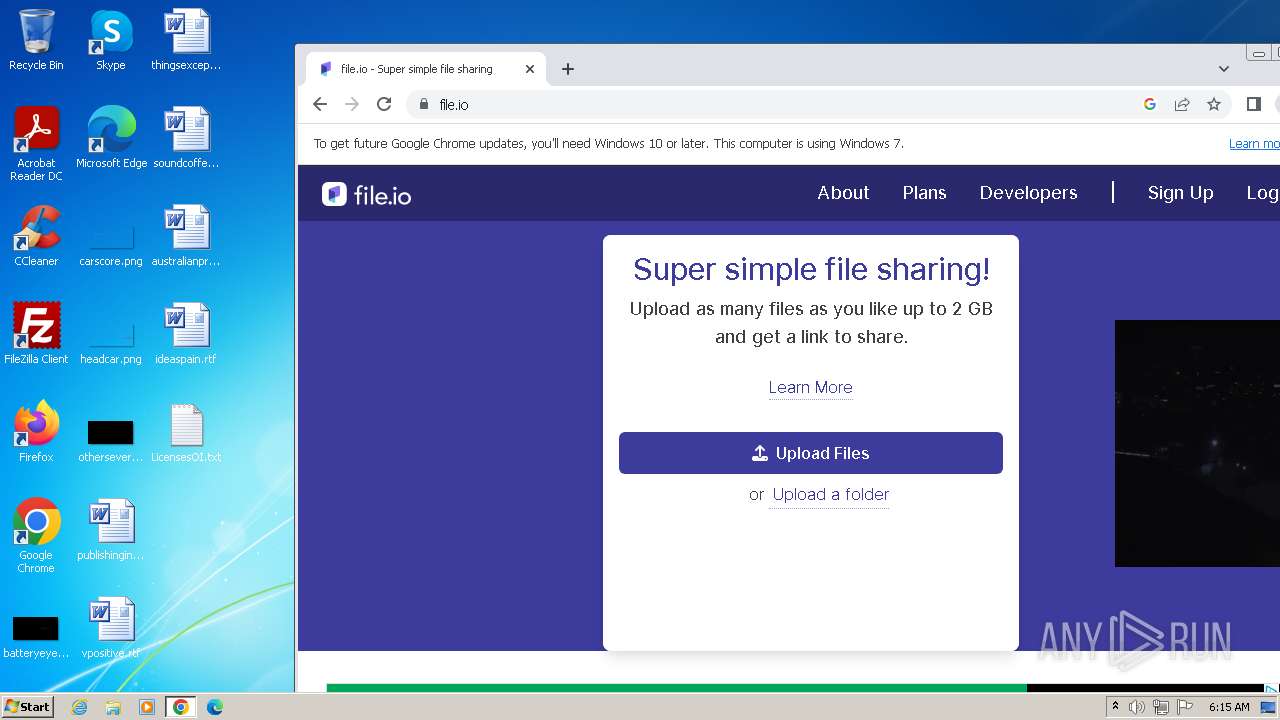Select the vpositive.rtf document icon

pyautogui.click(x=111, y=628)
